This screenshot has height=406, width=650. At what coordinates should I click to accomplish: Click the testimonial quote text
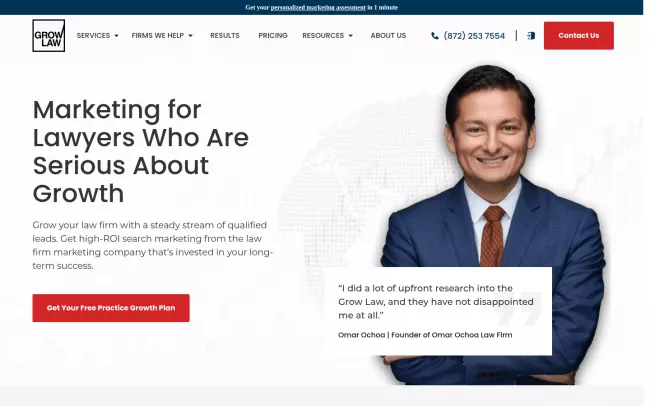pos(436,301)
